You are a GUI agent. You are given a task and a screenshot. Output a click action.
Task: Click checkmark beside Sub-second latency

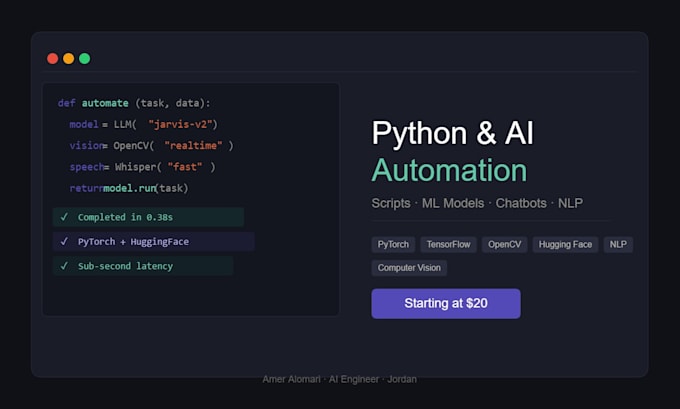[x=64, y=266]
